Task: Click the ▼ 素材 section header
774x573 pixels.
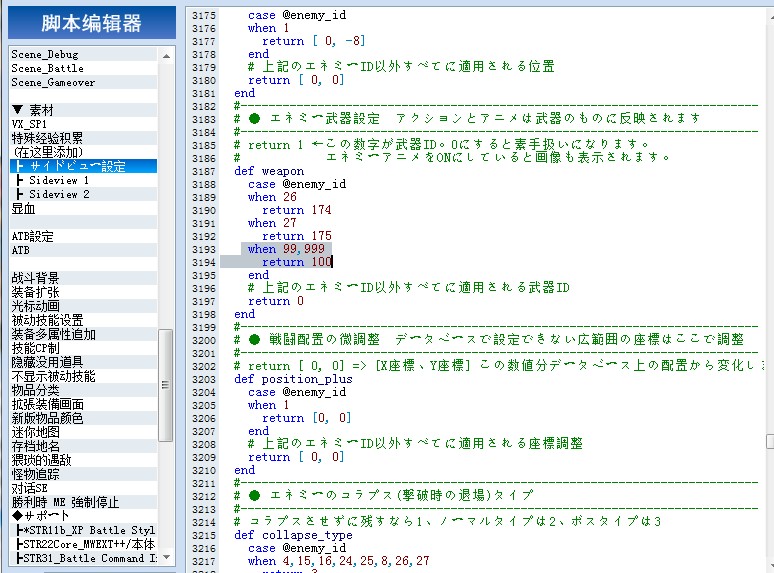Action: 83,110
